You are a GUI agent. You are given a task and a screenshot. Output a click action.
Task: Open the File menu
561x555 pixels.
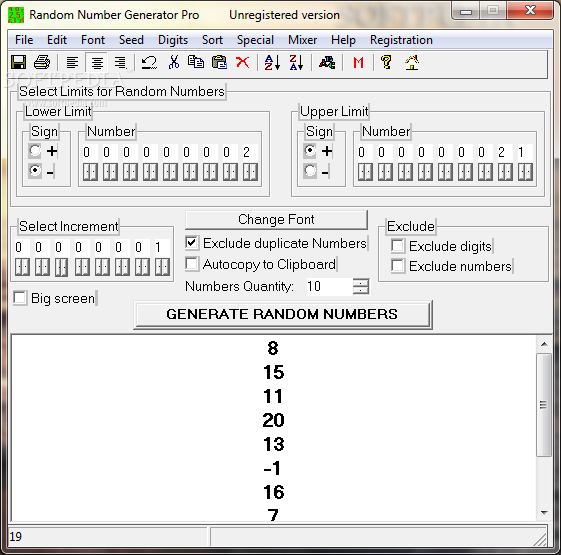[24, 40]
